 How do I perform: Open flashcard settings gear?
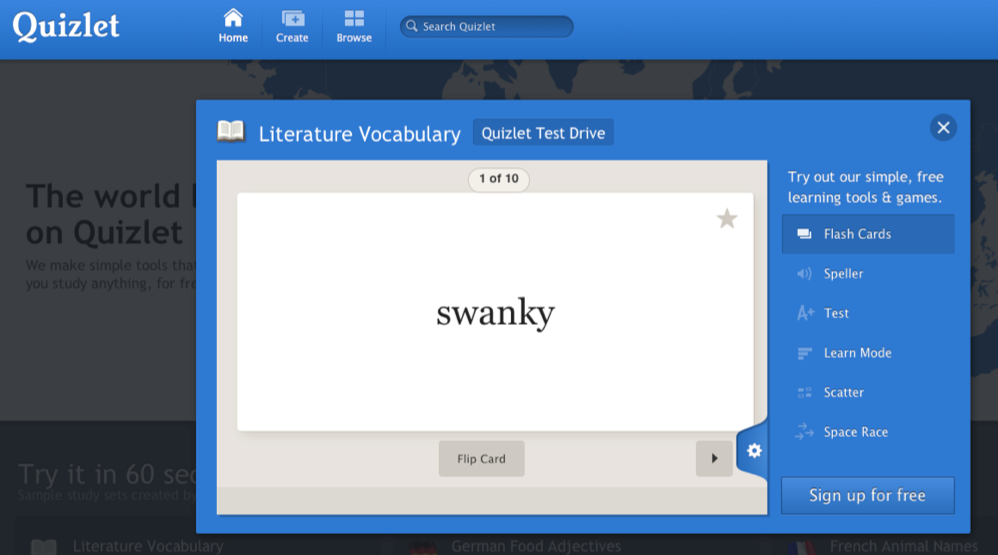point(754,451)
